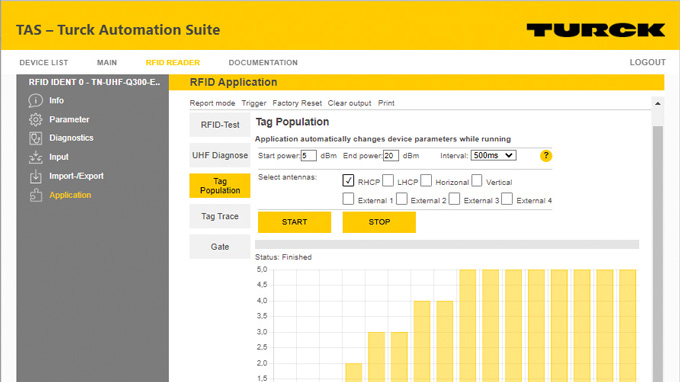This screenshot has height=382, width=680.
Task: Click the scrollbar up arrow
Action: 657,104
